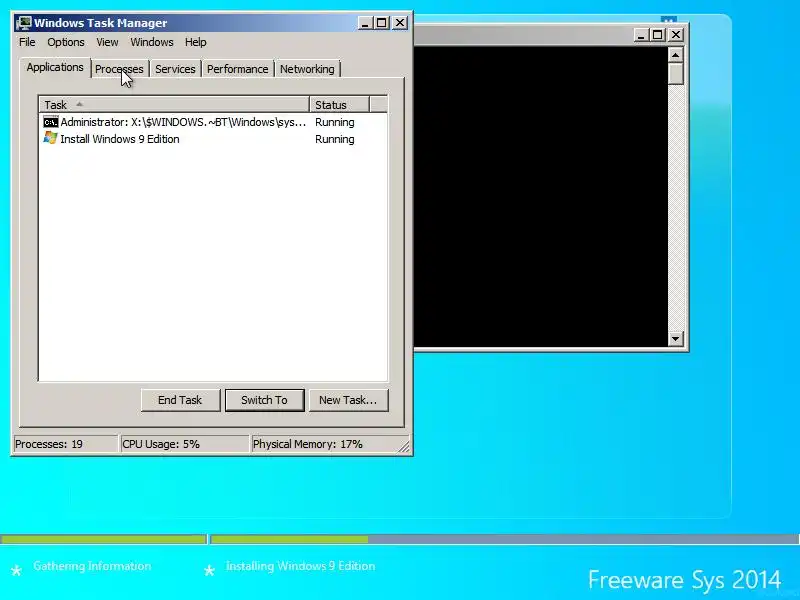Switch to the Performance tab

point(237,69)
